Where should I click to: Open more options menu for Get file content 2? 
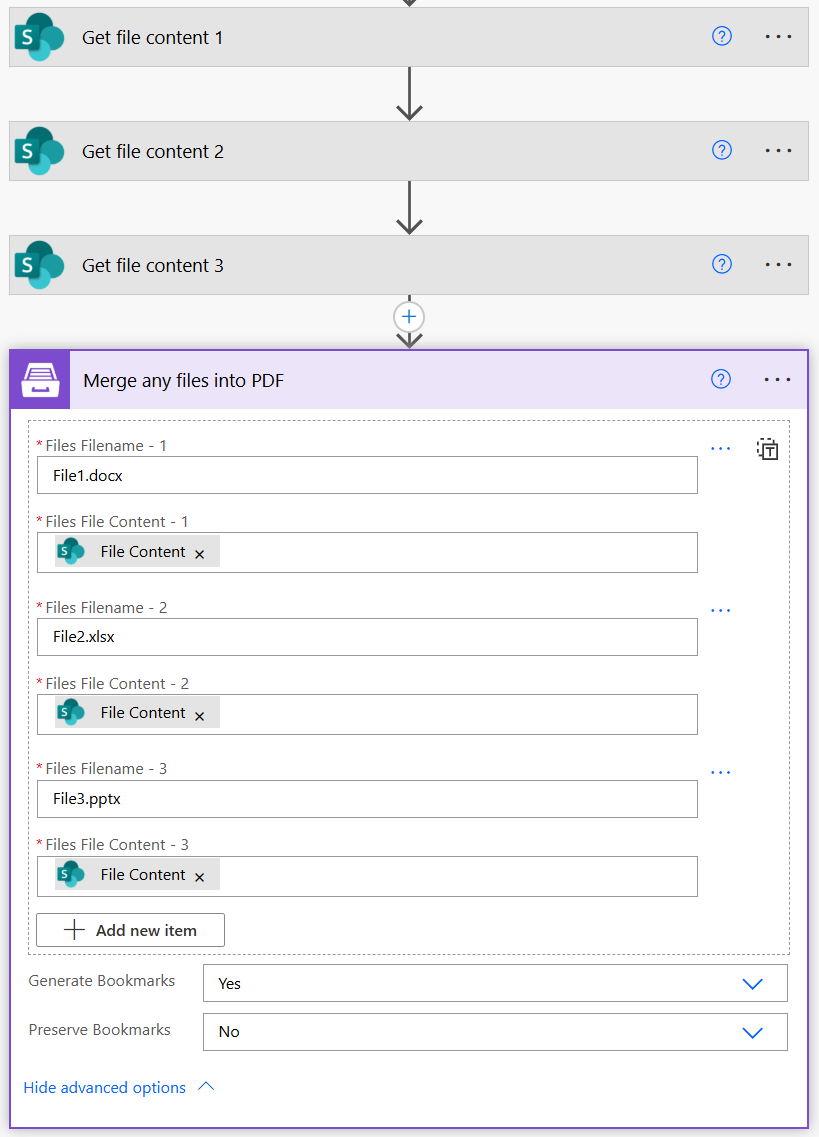coord(778,150)
